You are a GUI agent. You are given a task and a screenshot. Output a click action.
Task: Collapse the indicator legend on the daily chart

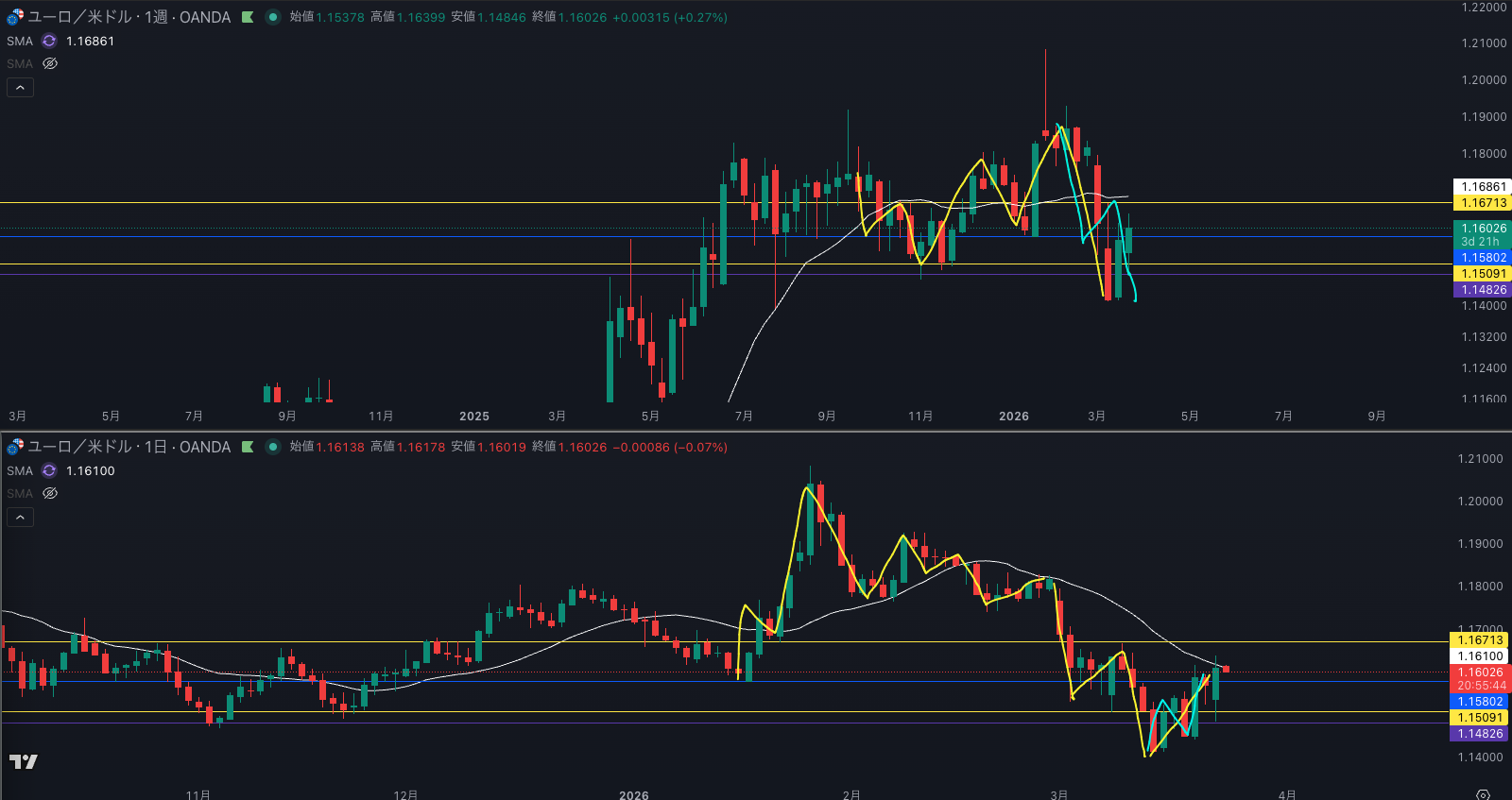tap(20, 517)
